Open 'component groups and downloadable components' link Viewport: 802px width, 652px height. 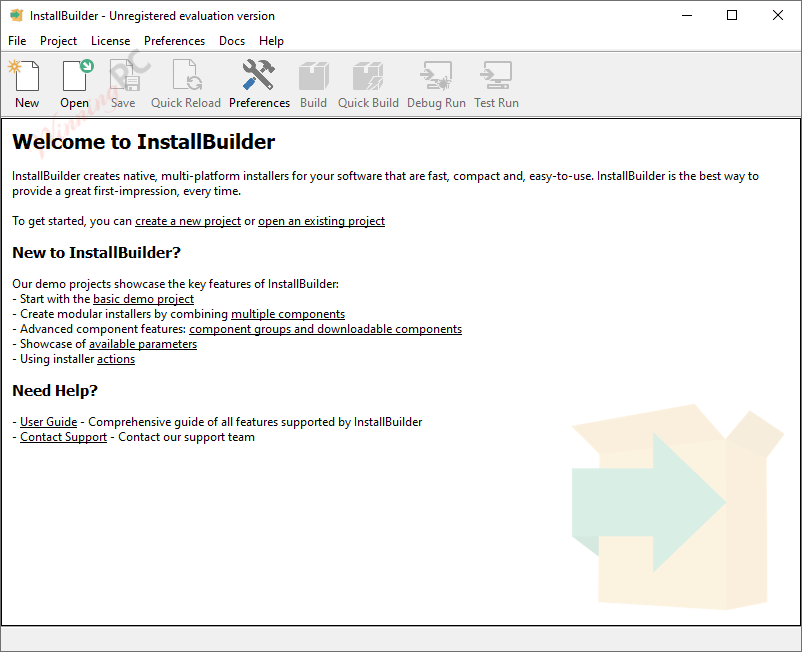(x=325, y=329)
